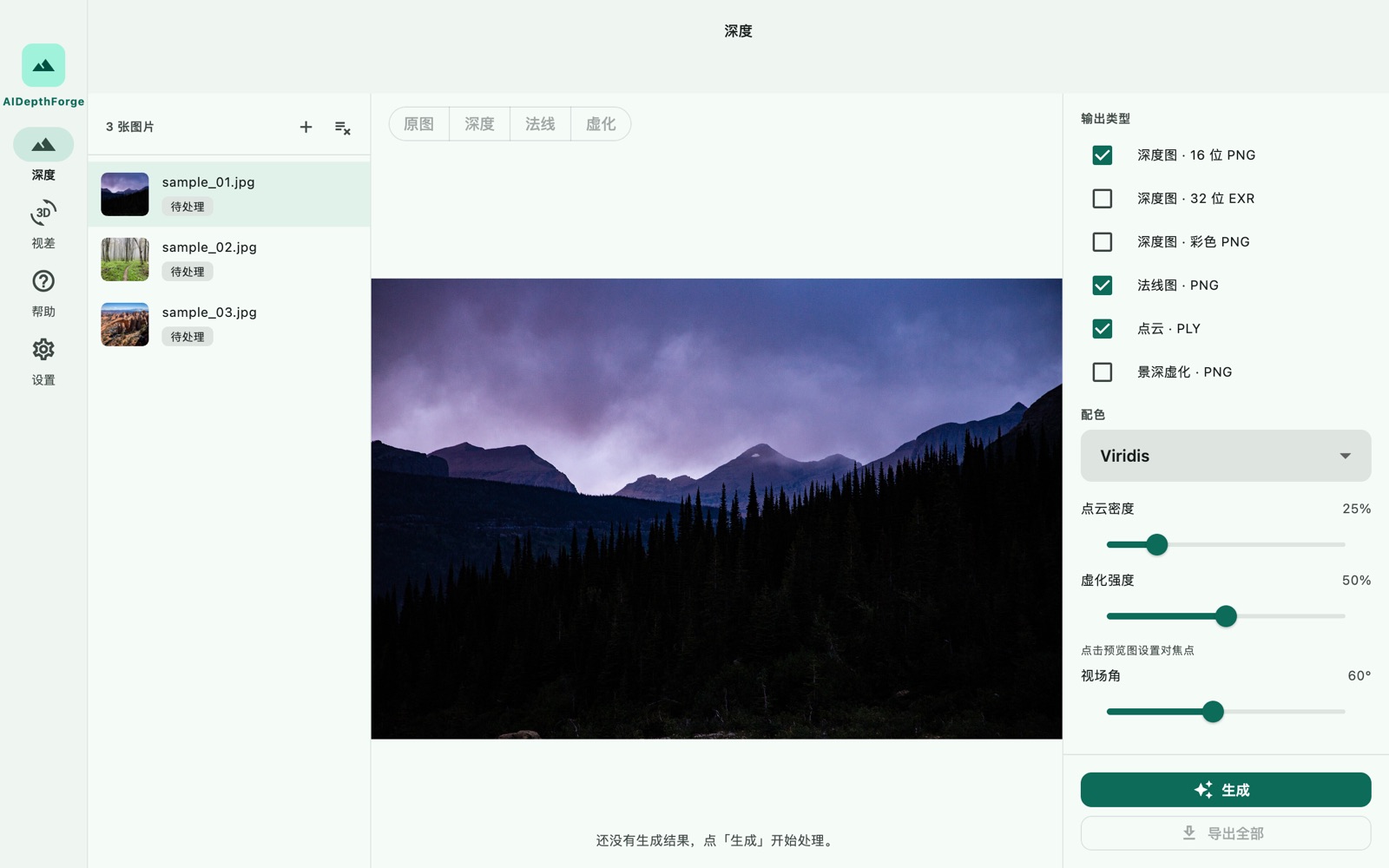Open the 帮助 help page
Screen dimensions: 1389x868
43,293
